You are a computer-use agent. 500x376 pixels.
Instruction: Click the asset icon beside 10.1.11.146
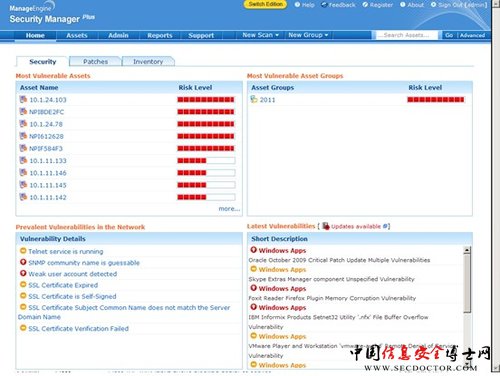(23, 173)
